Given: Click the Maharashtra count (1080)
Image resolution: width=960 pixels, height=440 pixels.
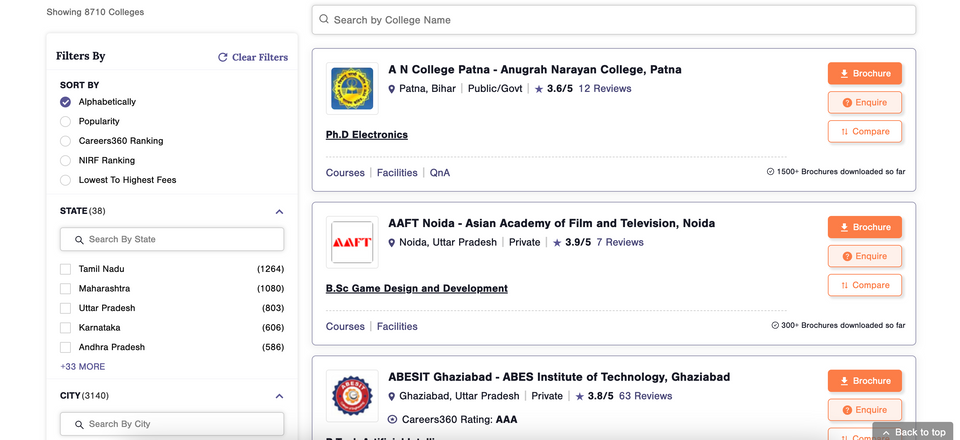Looking at the screenshot, I should [x=271, y=289].
